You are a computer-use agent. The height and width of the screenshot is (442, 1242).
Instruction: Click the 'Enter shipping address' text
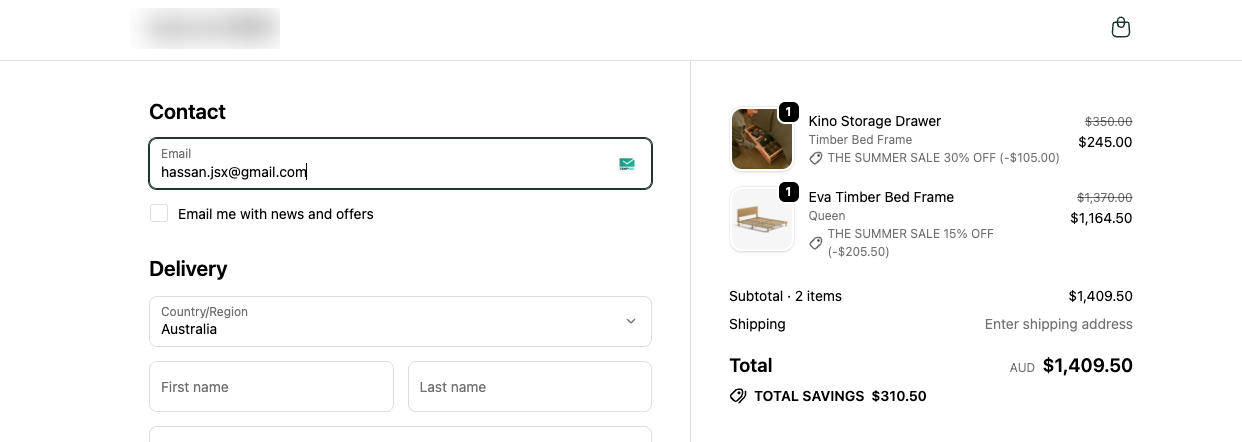1058,324
